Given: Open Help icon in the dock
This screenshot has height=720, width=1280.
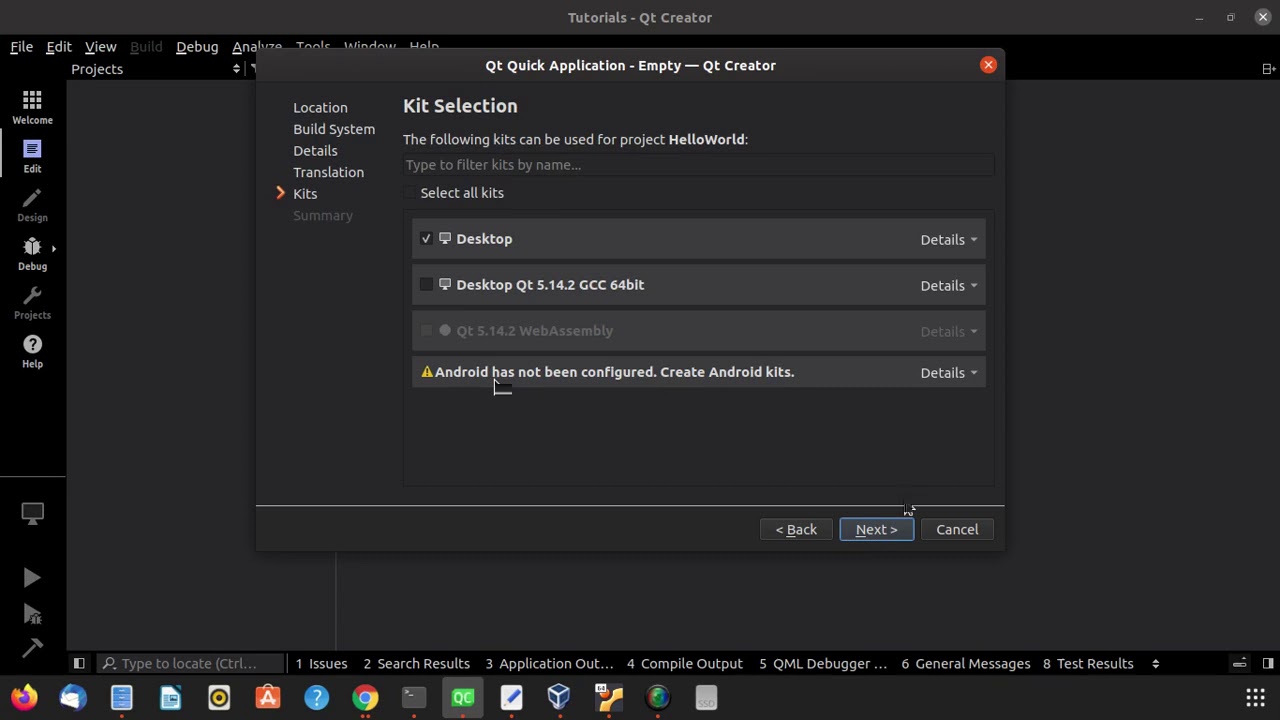Looking at the screenshot, I should [x=316, y=697].
